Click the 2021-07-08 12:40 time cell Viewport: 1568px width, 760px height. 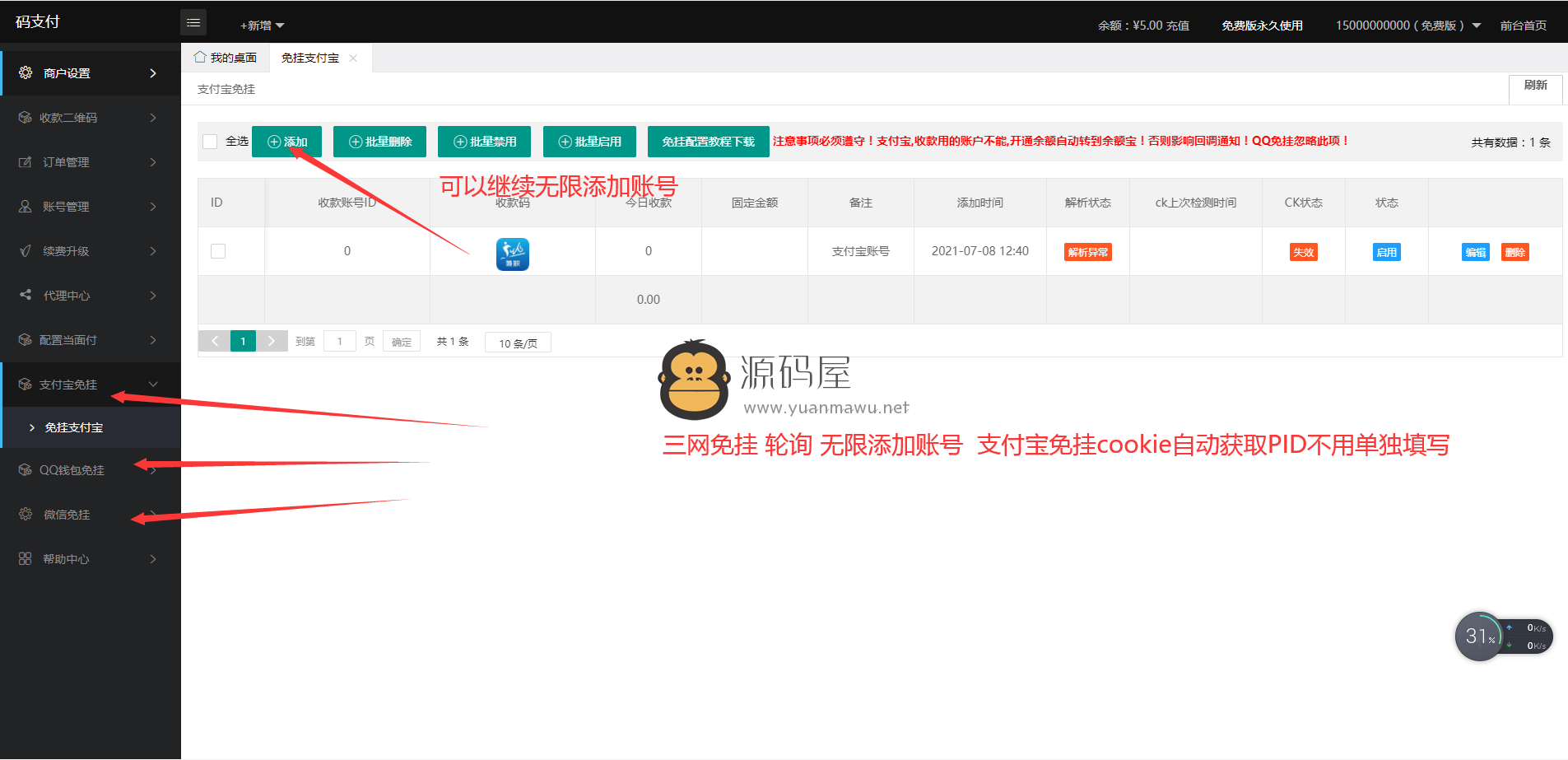click(x=980, y=251)
